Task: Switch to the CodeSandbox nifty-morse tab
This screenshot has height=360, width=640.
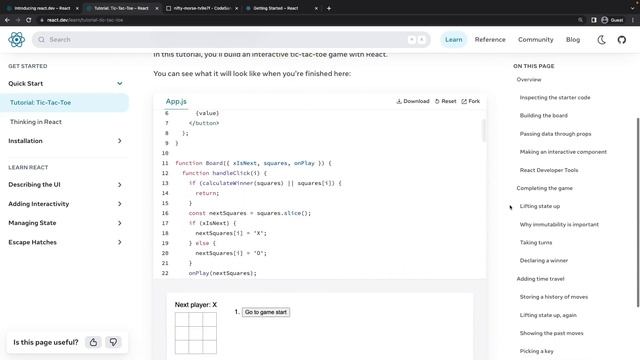Action: tap(203, 8)
